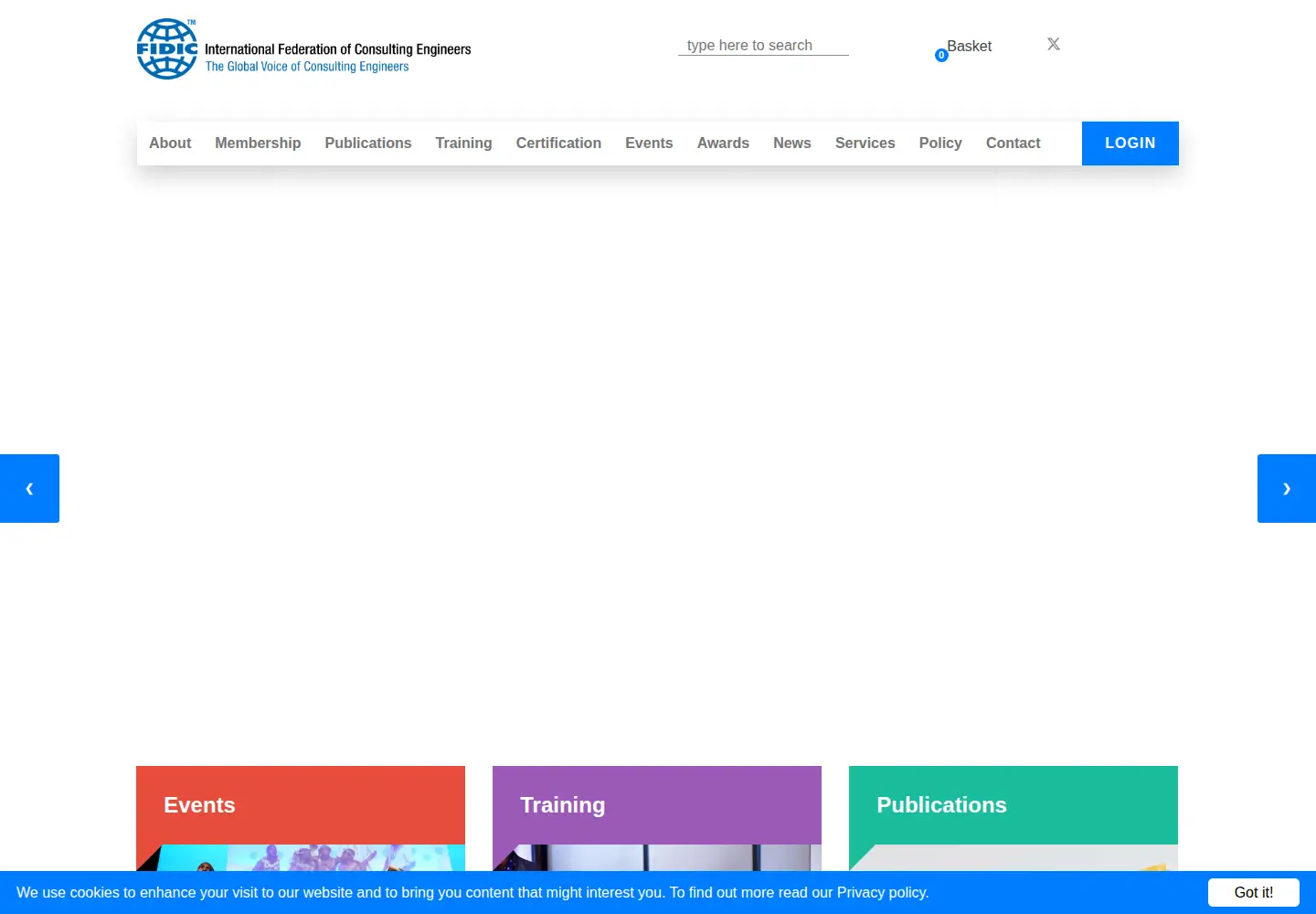Click 'The Global Voice of Consulting Engineers' tagline

tap(307, 67)
